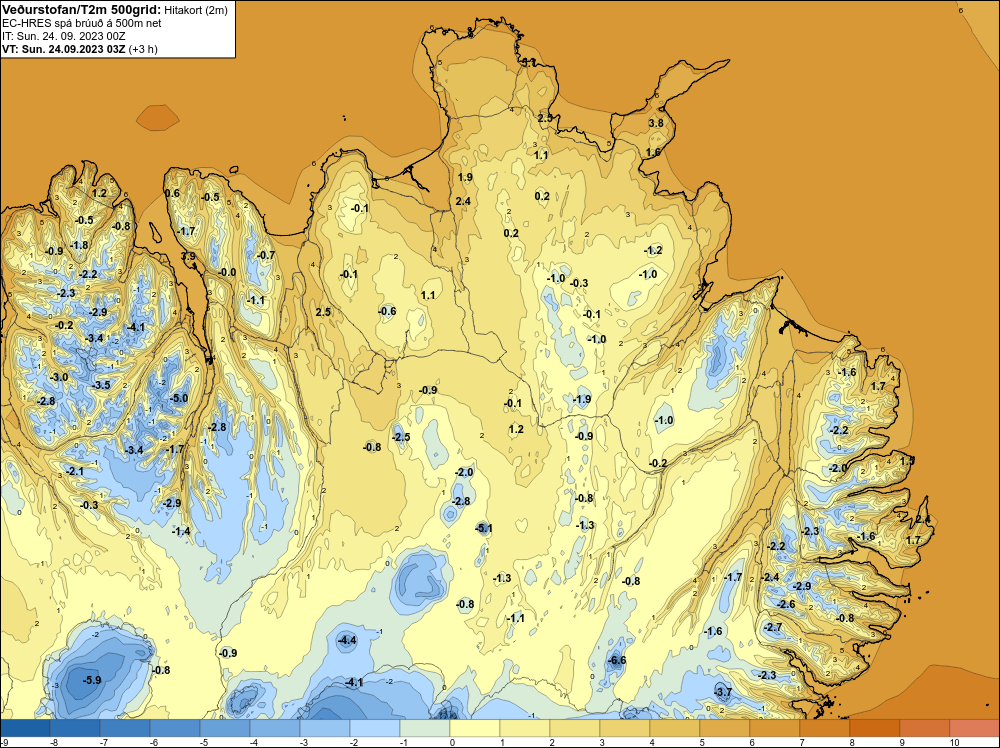Pick the legend swatch between -7 and -6
This screenshot has height=748, width=1000.
tap(125, 728)
